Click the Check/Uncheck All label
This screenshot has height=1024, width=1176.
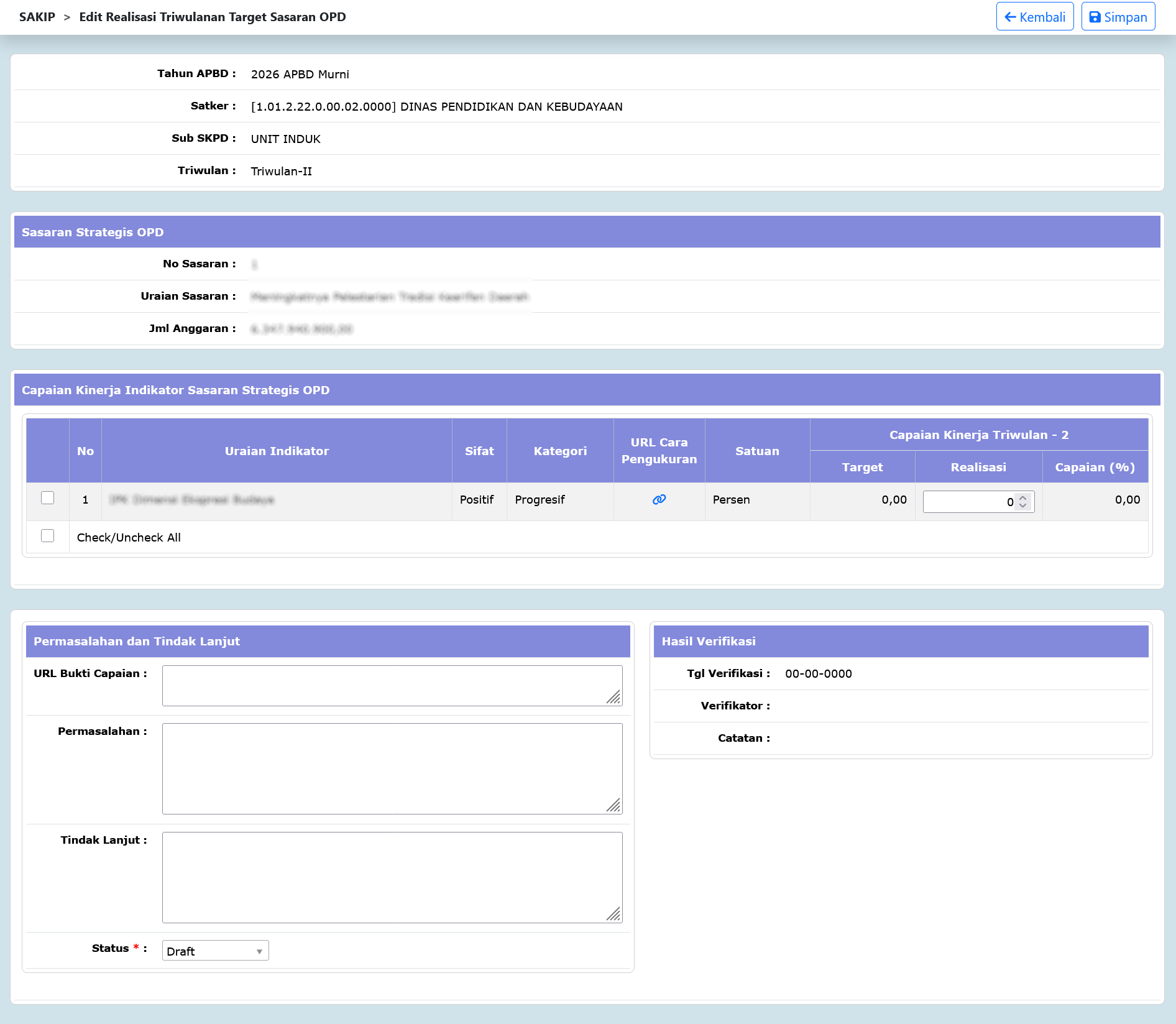click(129, 538)
